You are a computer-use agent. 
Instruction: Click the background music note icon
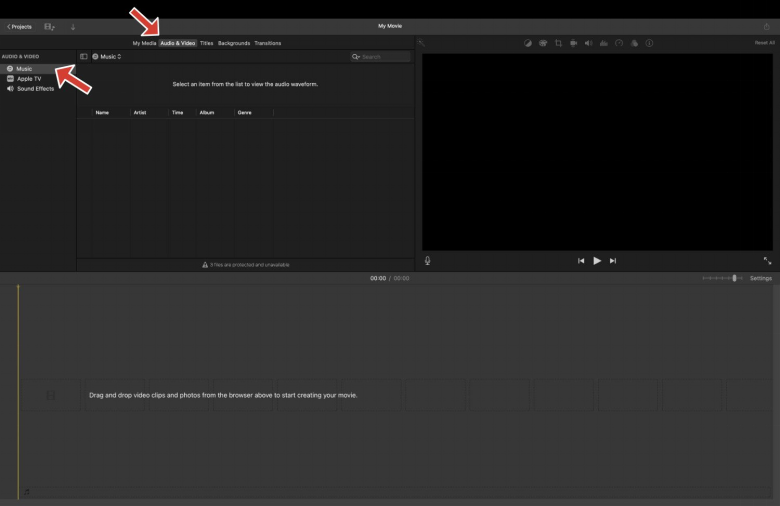[27, 492]
